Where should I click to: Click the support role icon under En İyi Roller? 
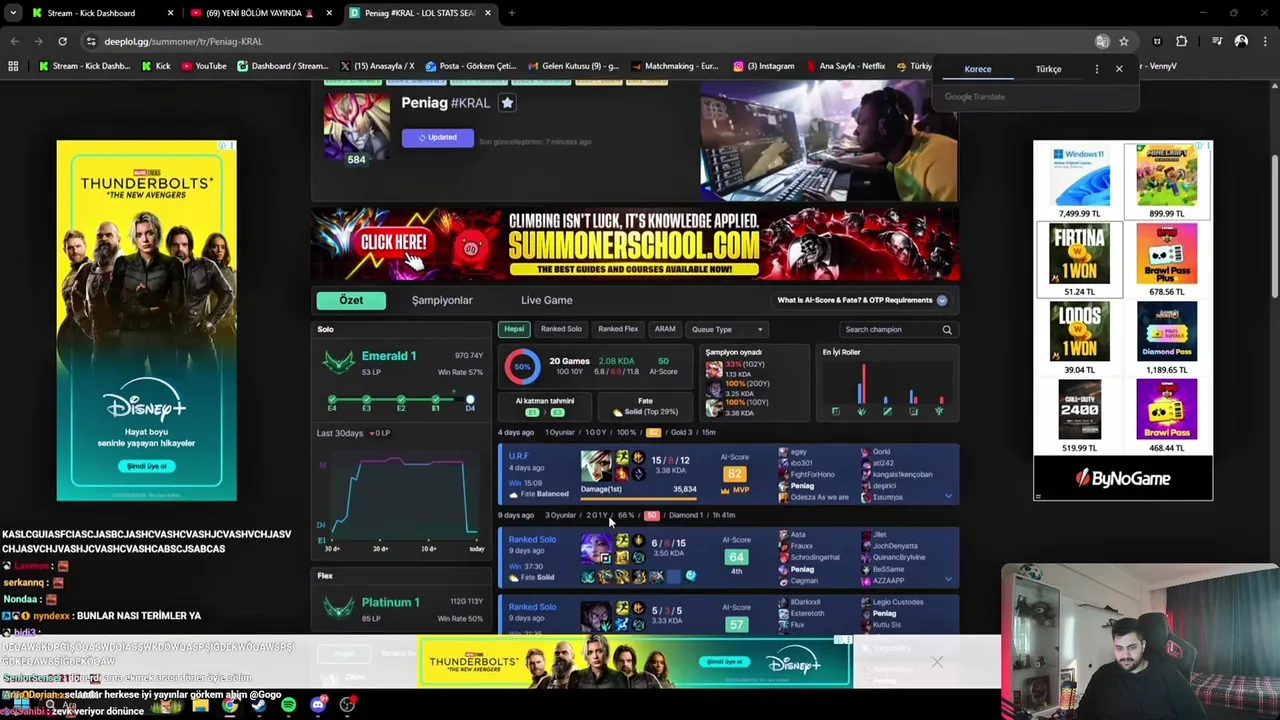coord(938,411)
